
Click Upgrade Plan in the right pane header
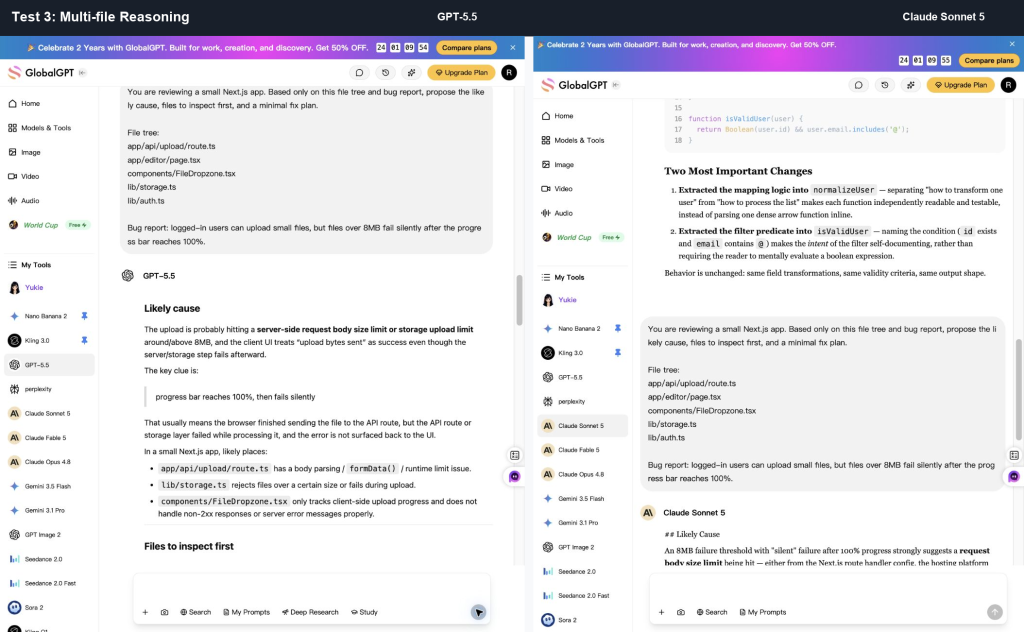(961, 85)
